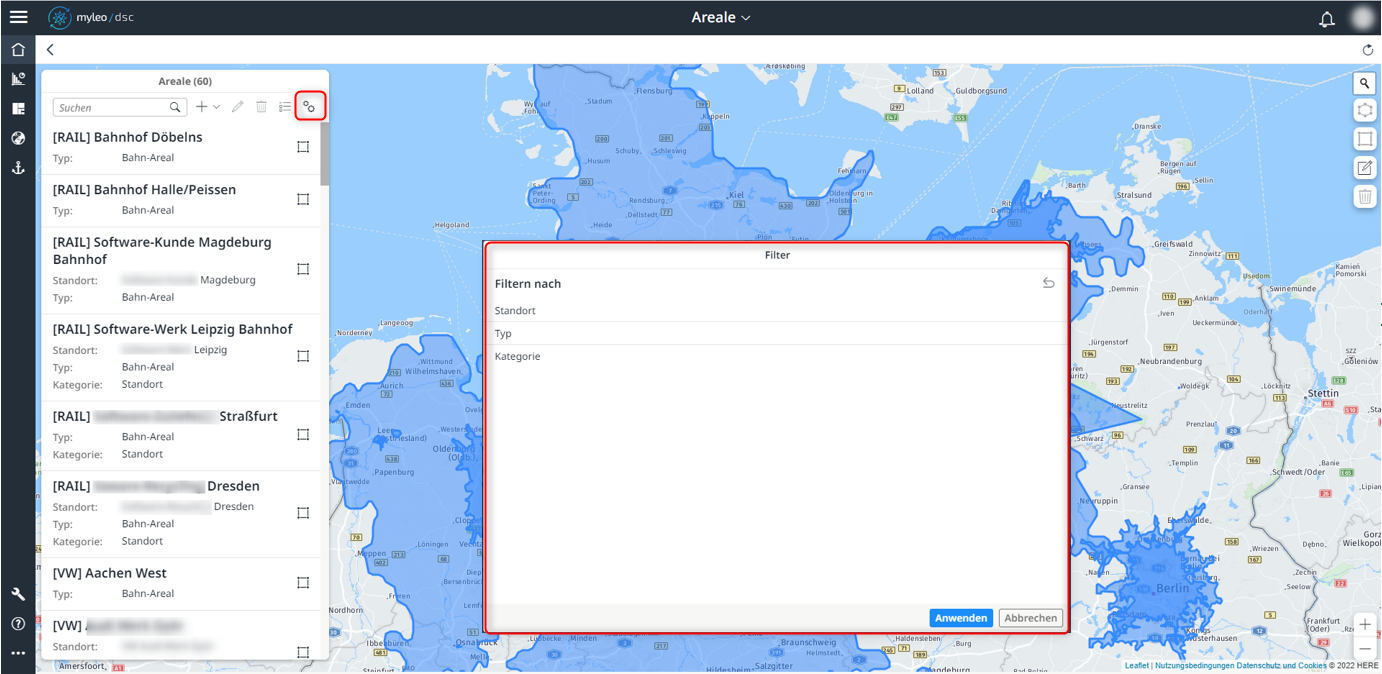Screen dimensions: 1382x674
Task: Open the Areale title dropdown
Action: [x=721, y=18]
